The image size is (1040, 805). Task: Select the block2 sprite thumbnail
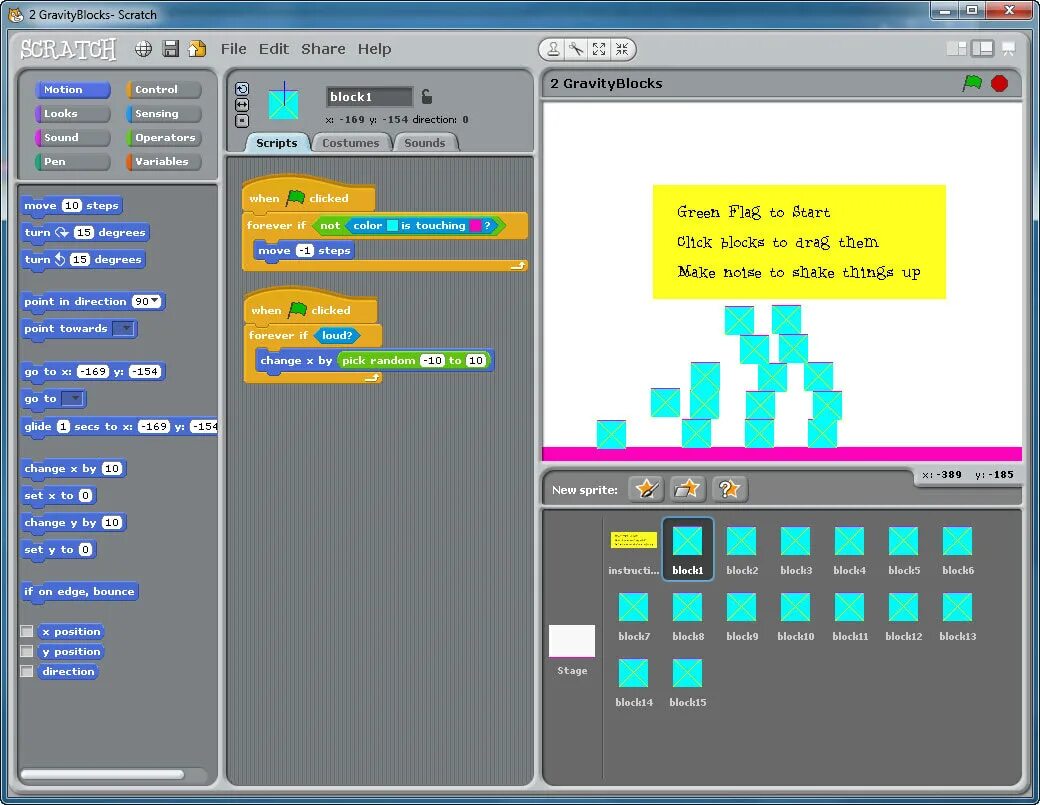click(742, 550)
